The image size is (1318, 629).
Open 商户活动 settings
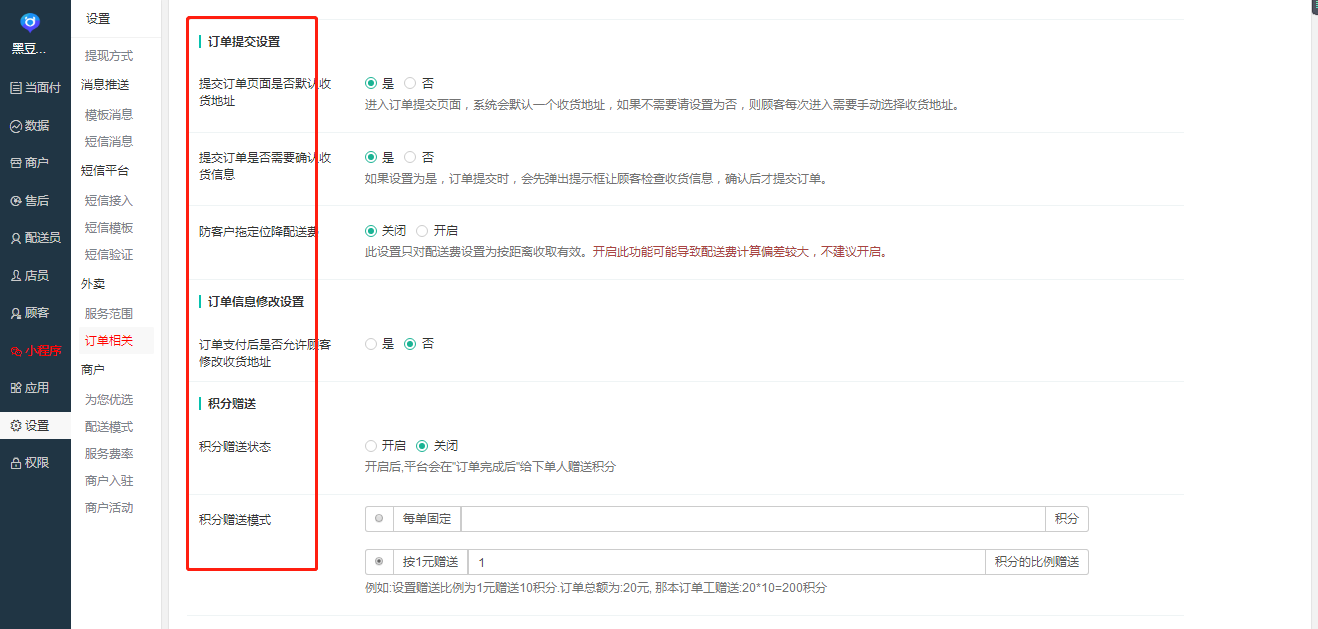click(109, 508)
